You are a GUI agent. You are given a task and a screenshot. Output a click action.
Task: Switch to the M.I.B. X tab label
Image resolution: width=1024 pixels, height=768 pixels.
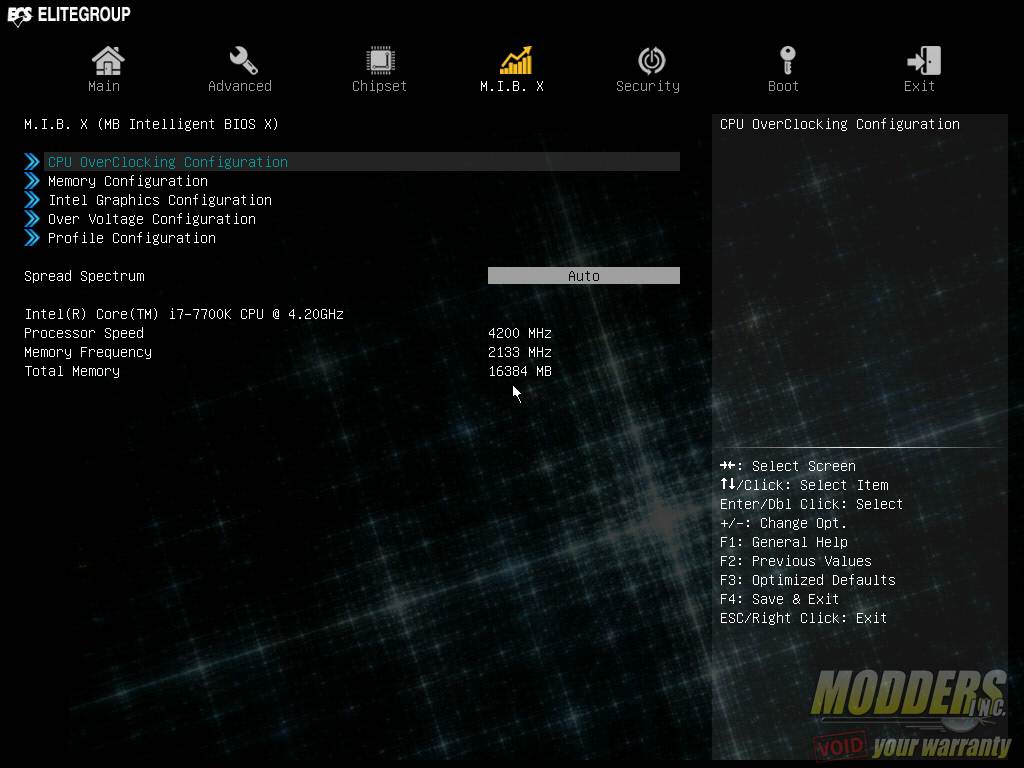click(512, 86)
